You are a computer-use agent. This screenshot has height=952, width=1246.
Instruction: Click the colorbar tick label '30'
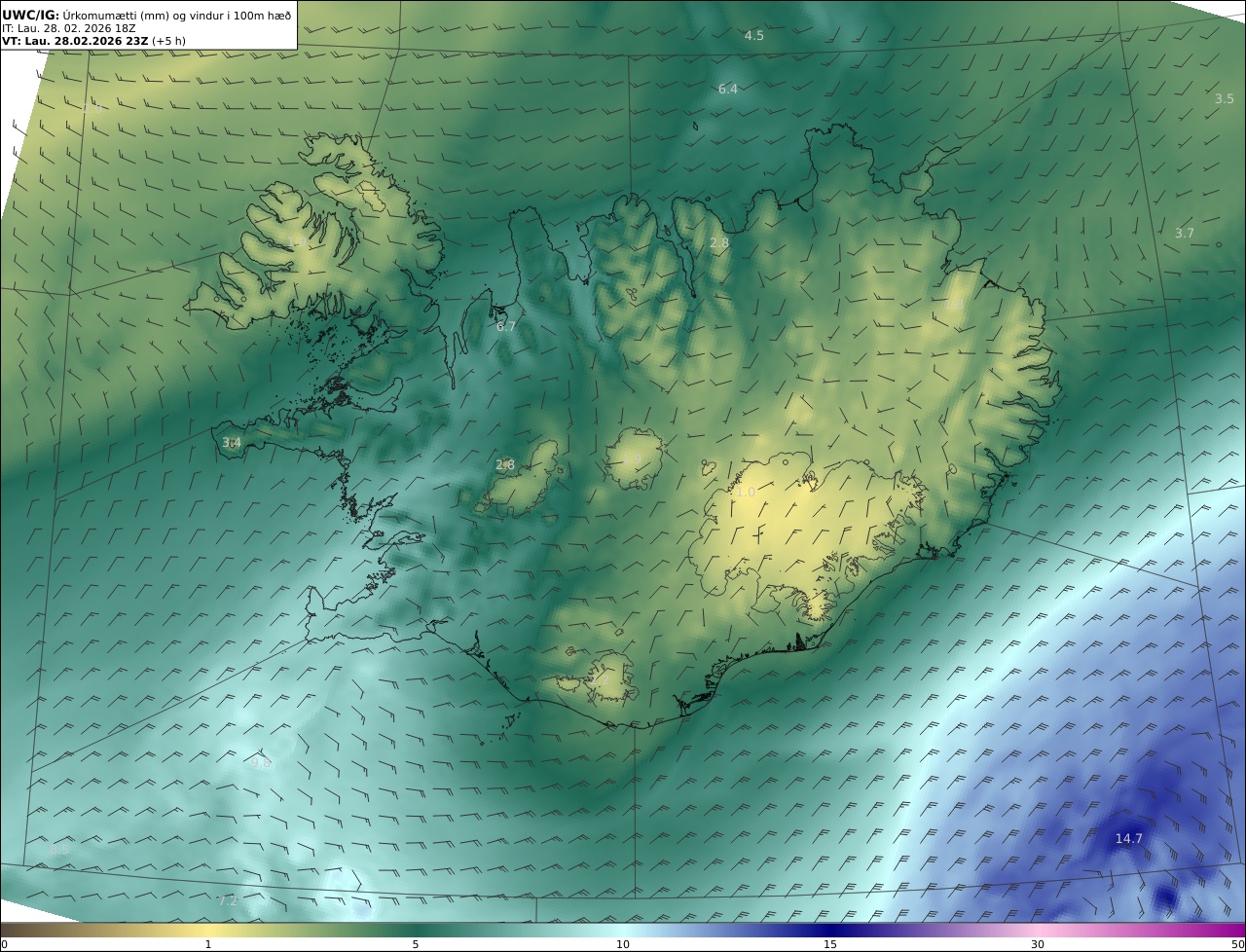(1038, 944)
